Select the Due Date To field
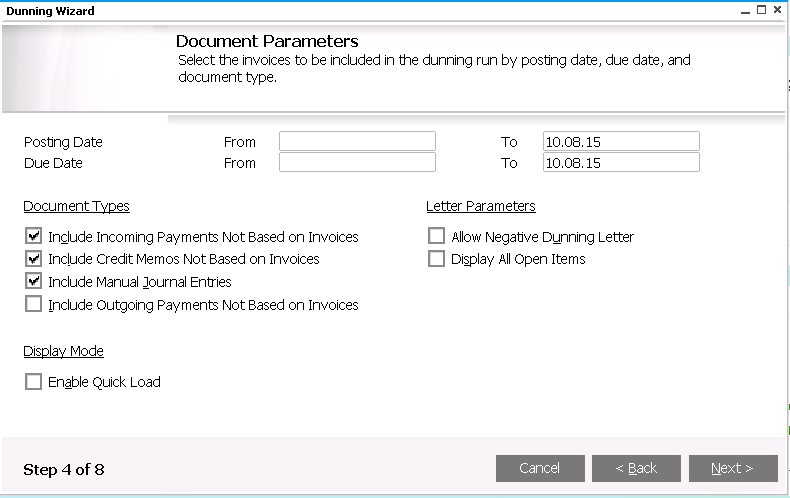 coord(621,162)
